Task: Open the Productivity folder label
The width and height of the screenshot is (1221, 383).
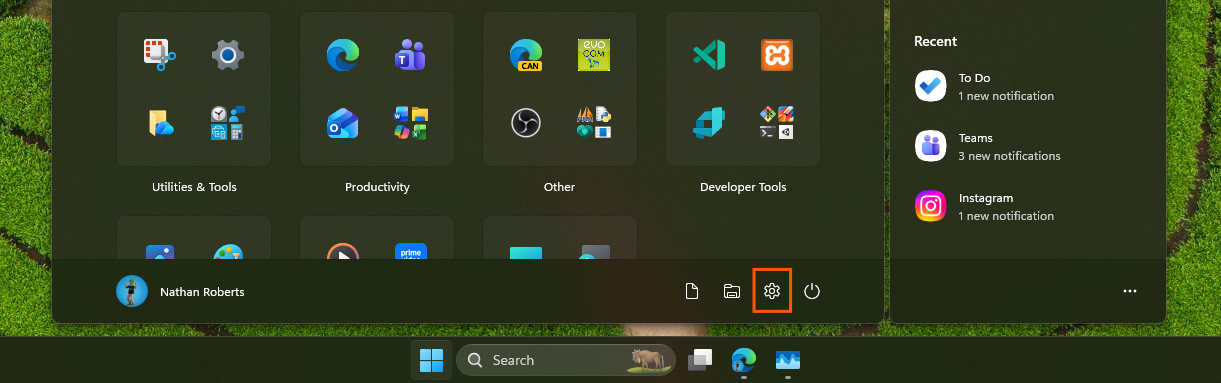Action: [x=377, y=187]
